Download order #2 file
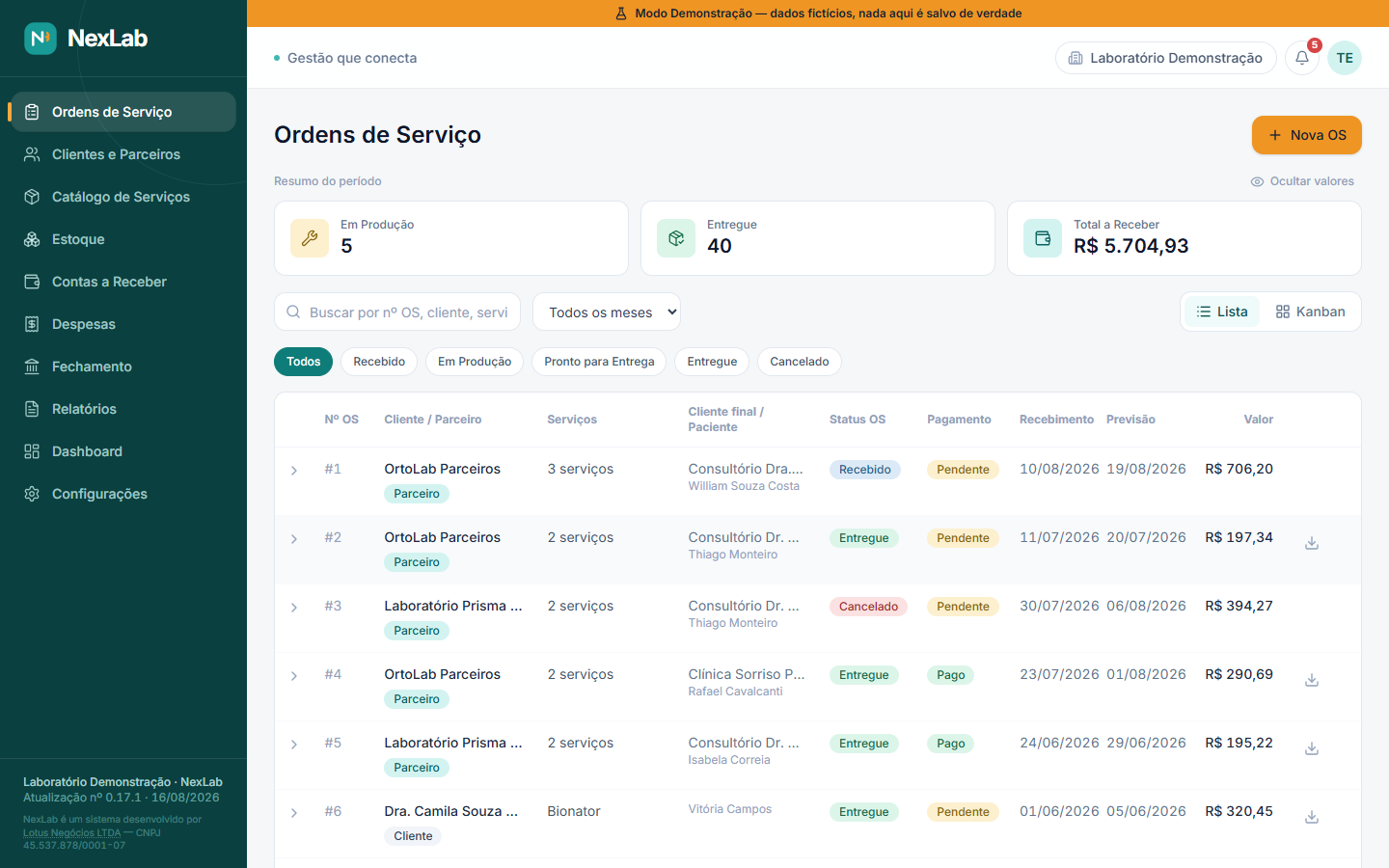This screenshot has height=868, width=1389. tap(1312, 543)
